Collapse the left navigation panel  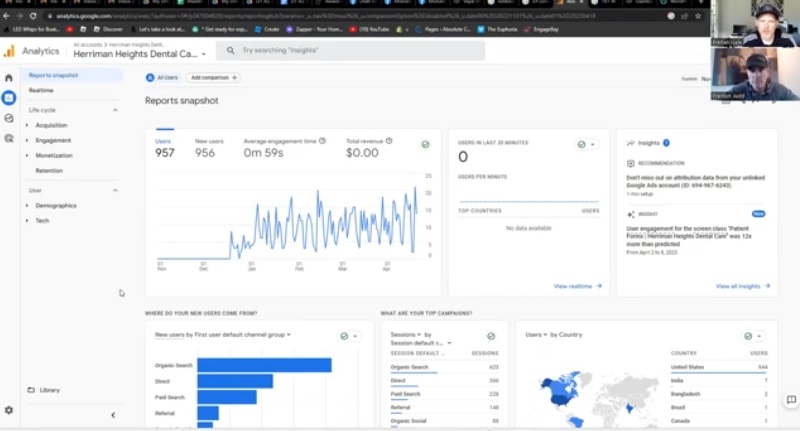coord(113,415)
